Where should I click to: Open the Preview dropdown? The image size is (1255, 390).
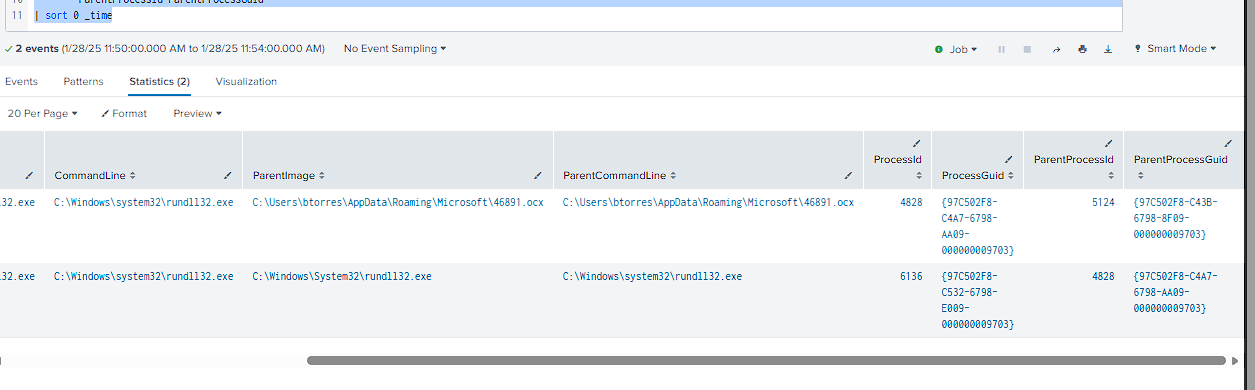(x=197, y=114)
